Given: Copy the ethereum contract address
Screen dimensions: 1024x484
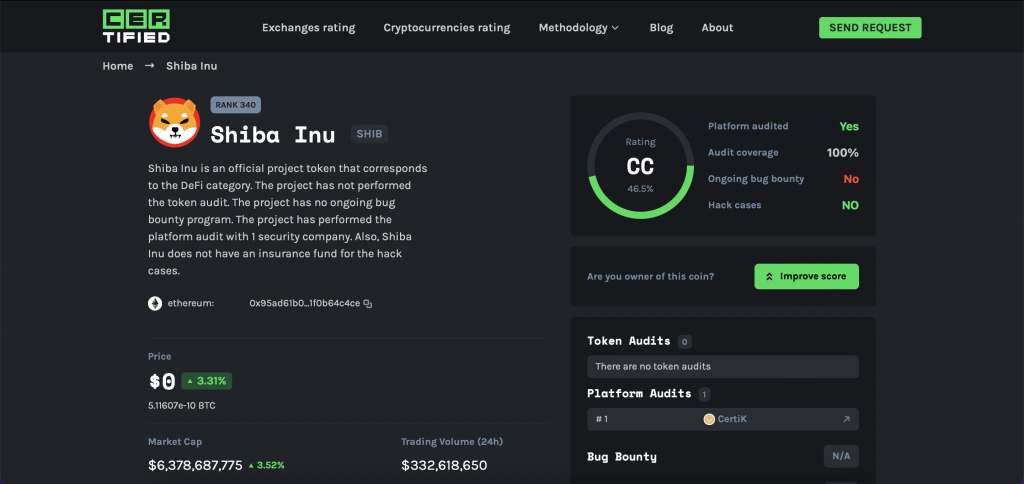Looking at the screenshot, I should [368, 304].
